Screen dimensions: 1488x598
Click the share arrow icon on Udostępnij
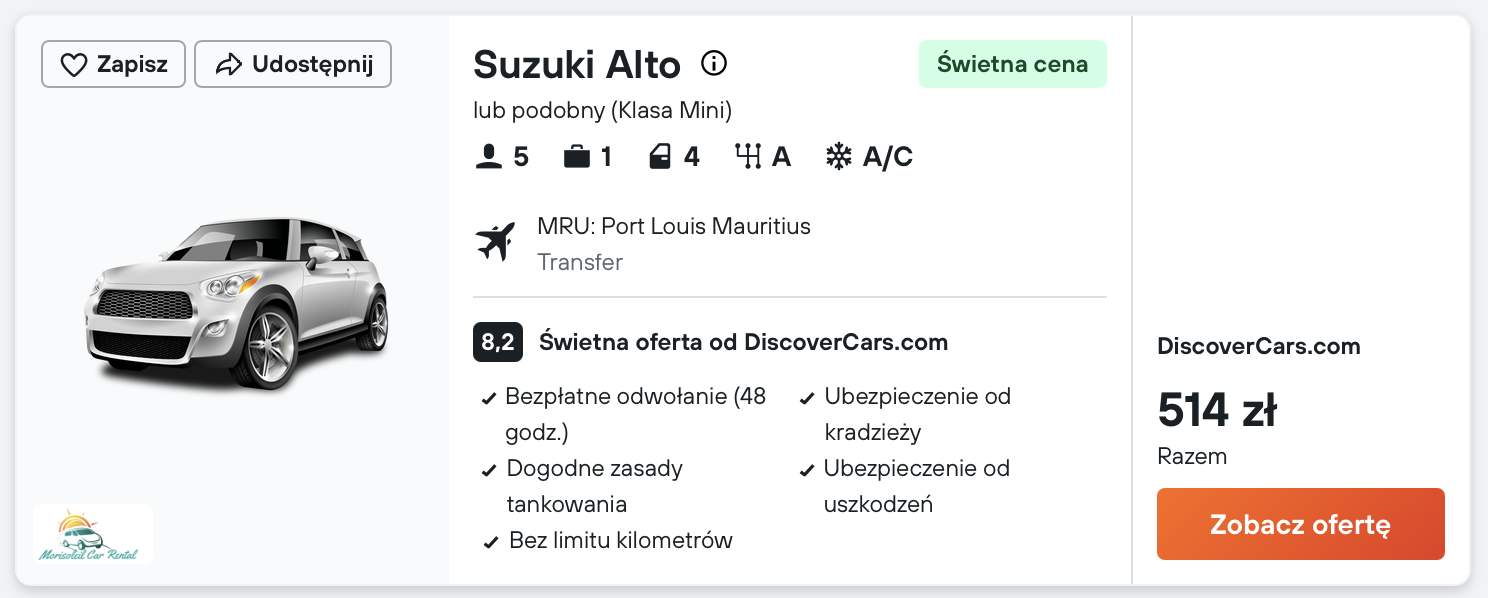point(229,65)
